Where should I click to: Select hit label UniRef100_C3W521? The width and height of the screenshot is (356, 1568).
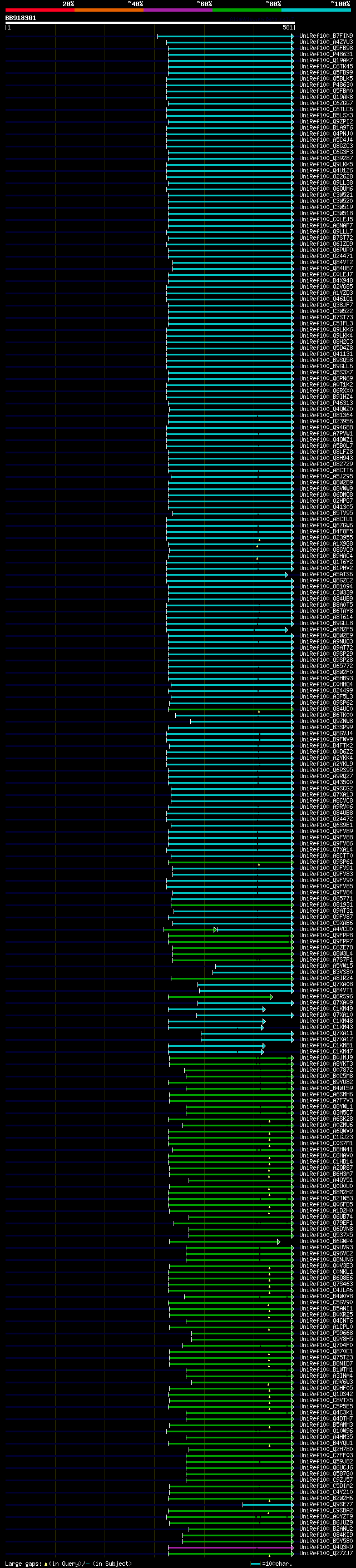(x=326, y=195)
